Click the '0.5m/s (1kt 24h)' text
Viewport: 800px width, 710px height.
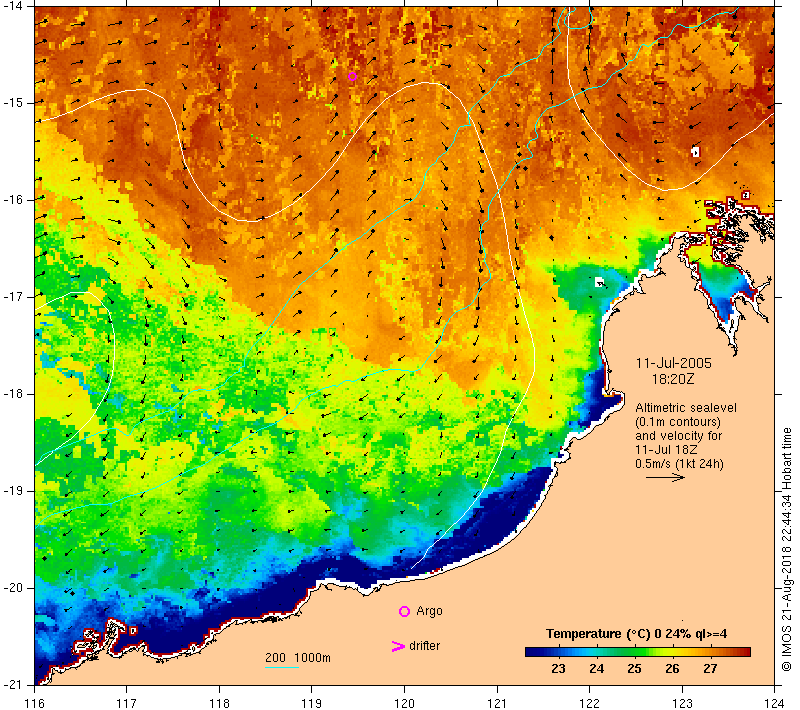pyautogui.click(x=679, y=464)
